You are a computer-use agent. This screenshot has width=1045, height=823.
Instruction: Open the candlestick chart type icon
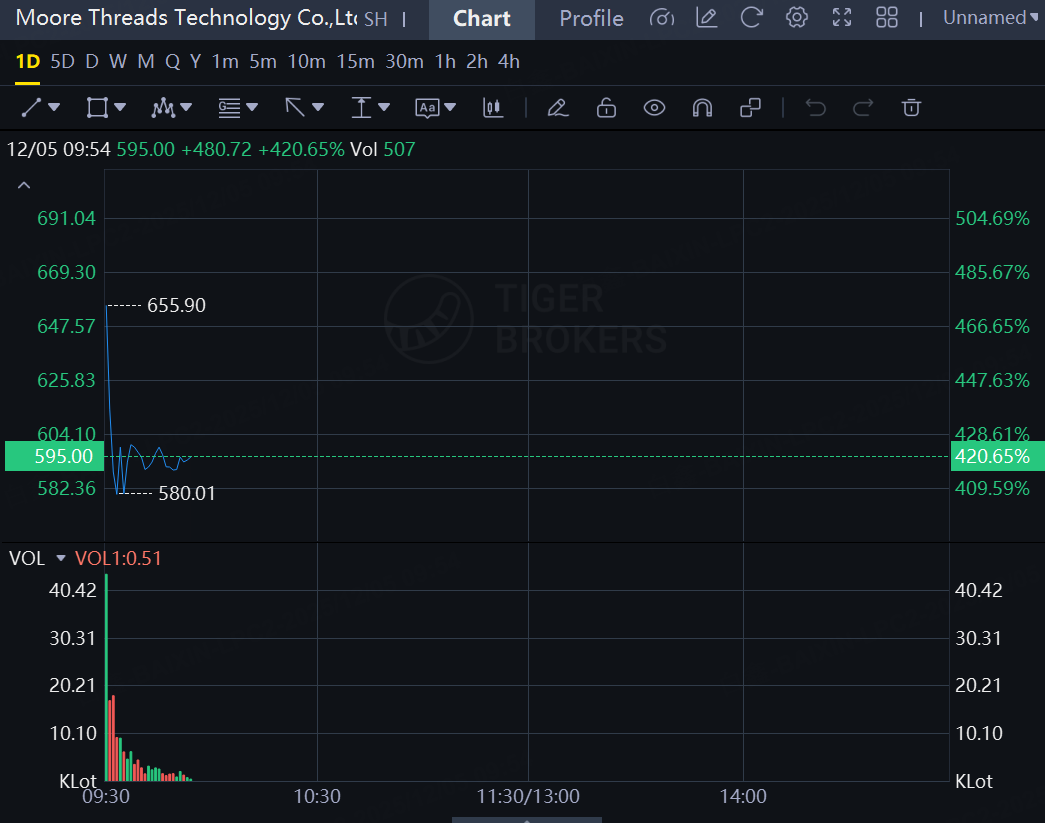click(x=493, y=107)
